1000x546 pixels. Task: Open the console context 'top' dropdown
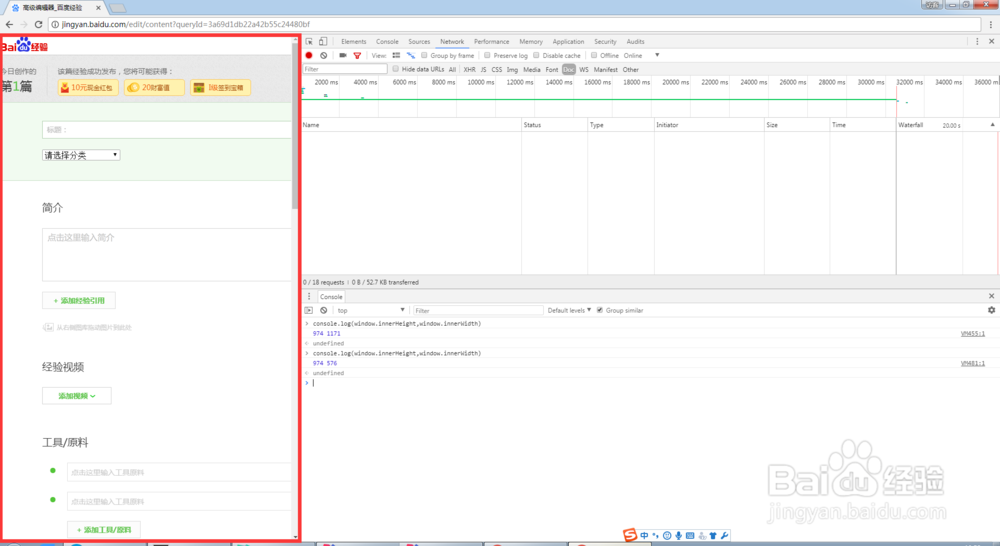point(371,311)
